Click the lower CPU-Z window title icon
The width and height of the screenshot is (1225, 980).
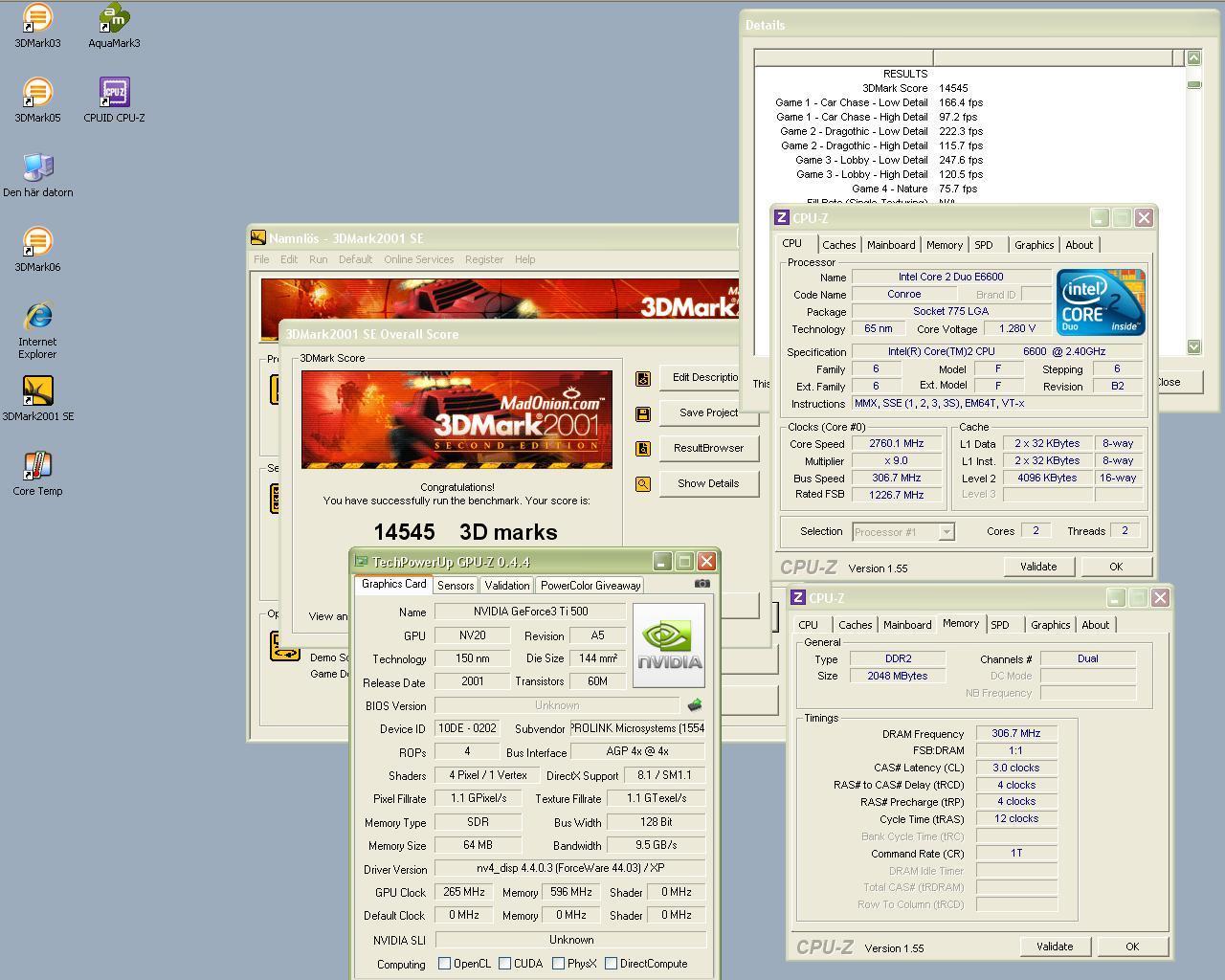coord(798,598)
